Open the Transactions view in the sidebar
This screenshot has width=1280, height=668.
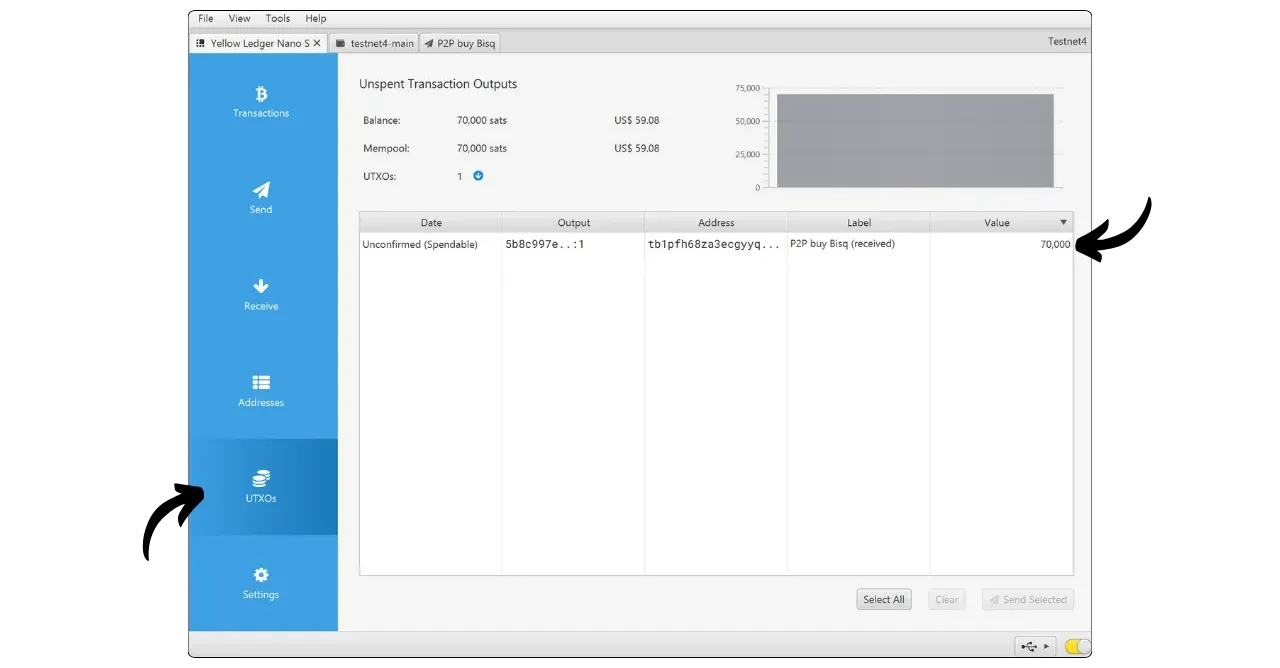261,101
